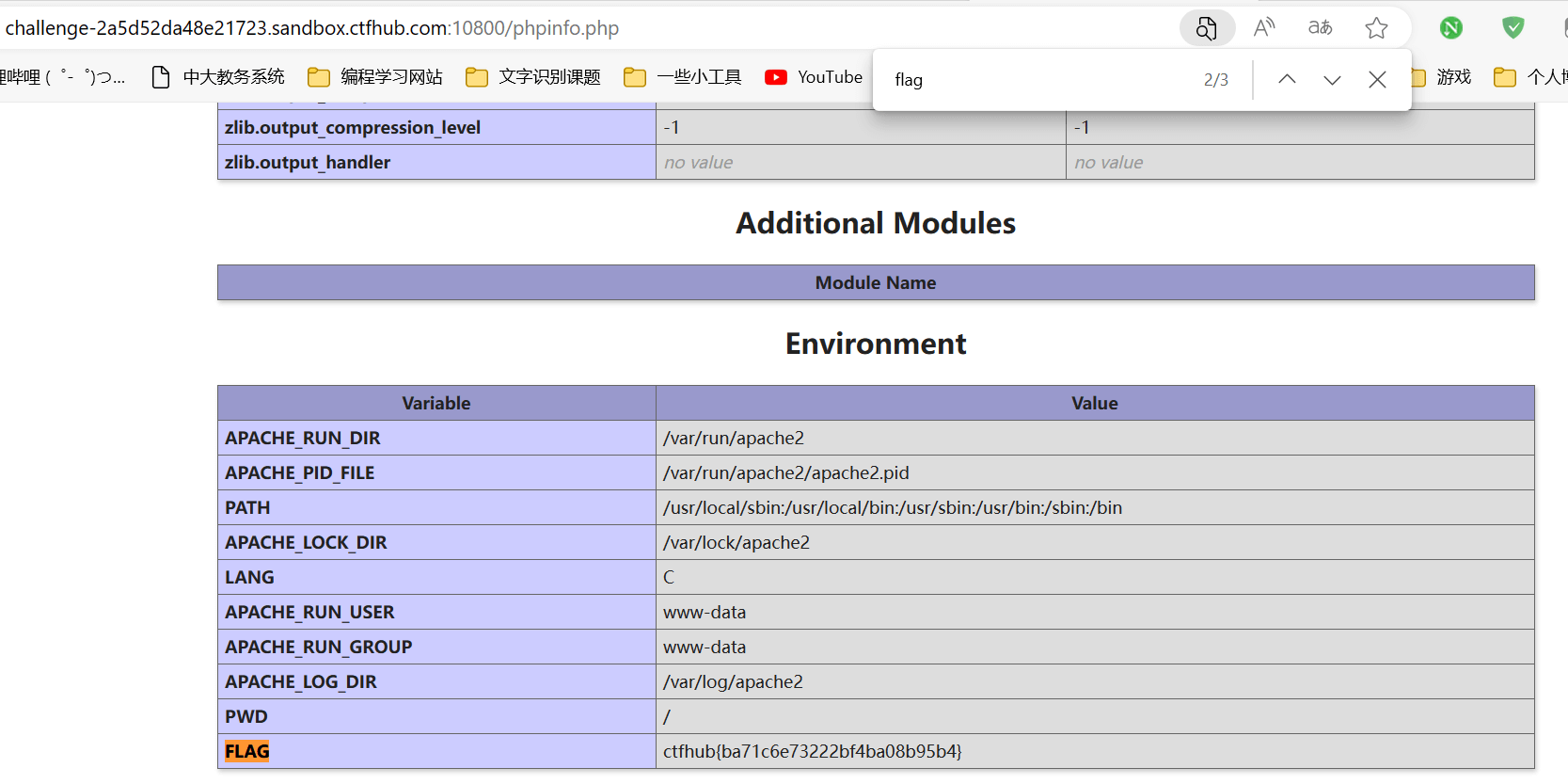This screenshot has height=784, width=1568.
Task: Click the apache2.pid path value
Action: (x=1095, y=472)
